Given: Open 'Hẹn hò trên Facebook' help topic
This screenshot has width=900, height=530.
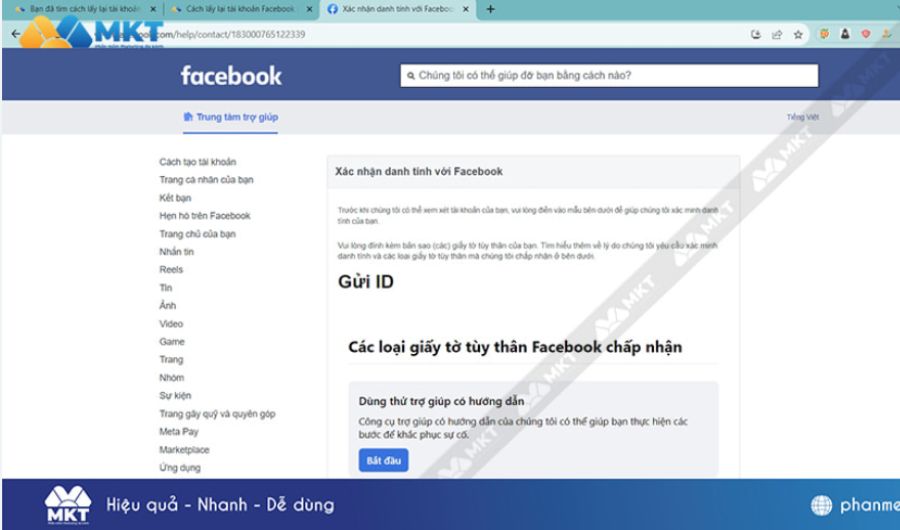Looking at the screenshot, I should pyautogui.click(x=205, y=216).
